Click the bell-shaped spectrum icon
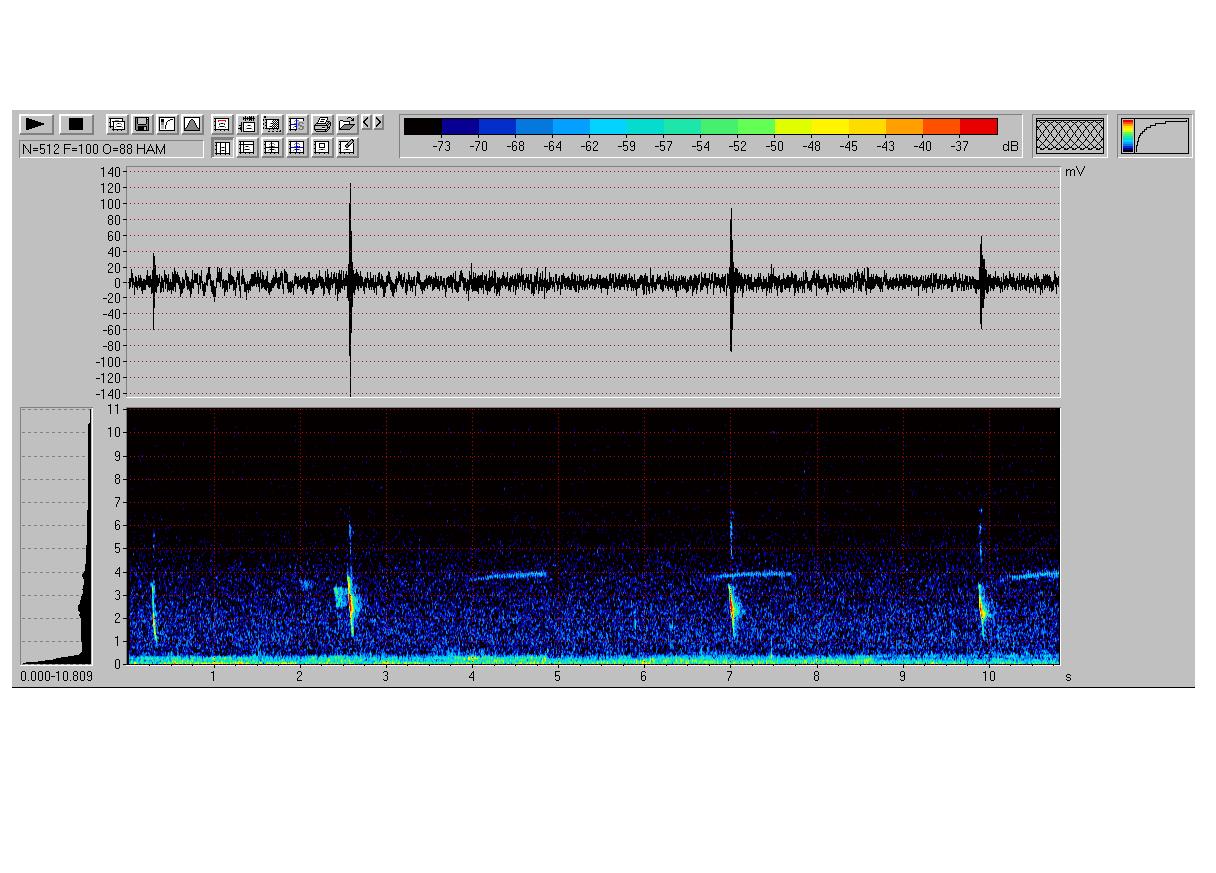Image resolution: width=1216 pixels, height=873 pixels. coord(192,124)
